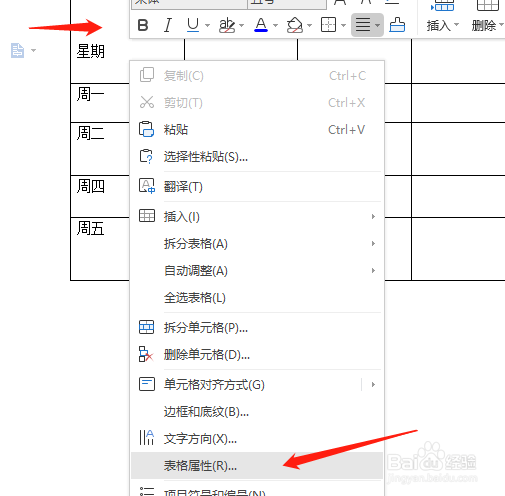Choose 文字方向(X)... menu entry
The width and height of the screenshot is (505, 496).
(x=257, y=439)
